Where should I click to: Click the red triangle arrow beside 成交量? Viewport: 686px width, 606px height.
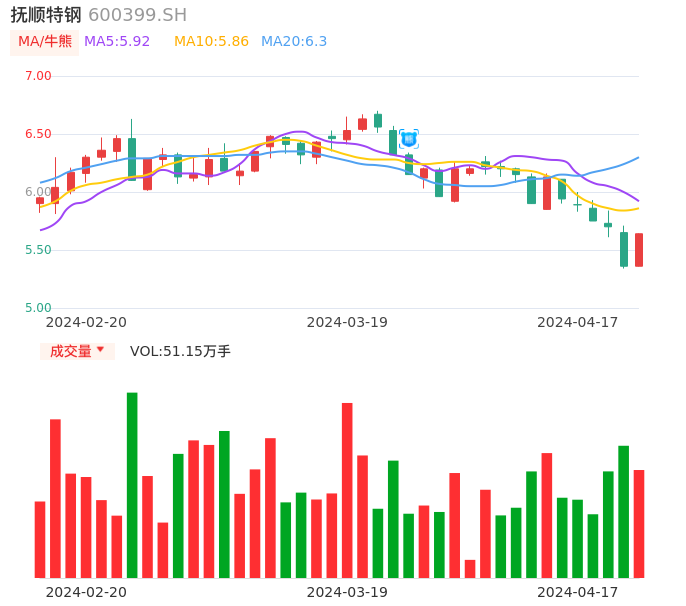click(x=100, y=350)
